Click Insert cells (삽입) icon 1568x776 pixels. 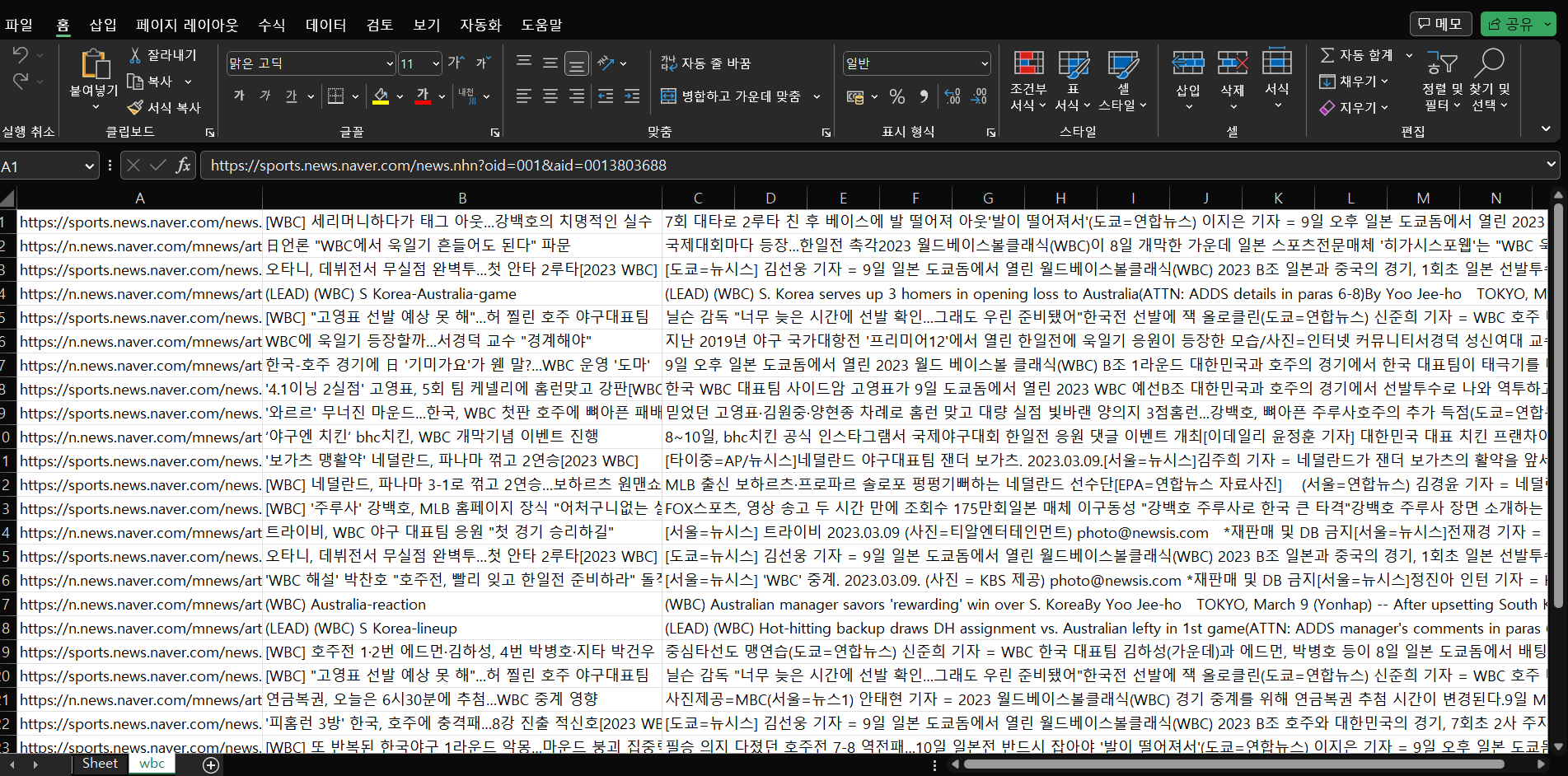click(1188, 63)
